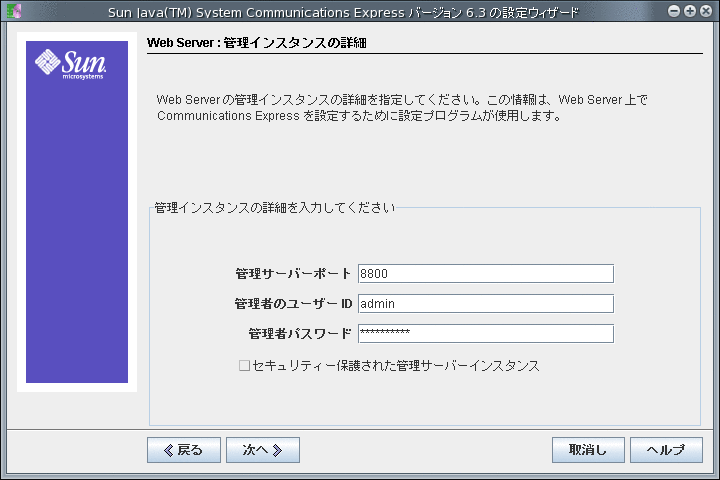Click the 管理者のユーザー ID label
This screenshot has width=720, height=480.
(293, 304)
